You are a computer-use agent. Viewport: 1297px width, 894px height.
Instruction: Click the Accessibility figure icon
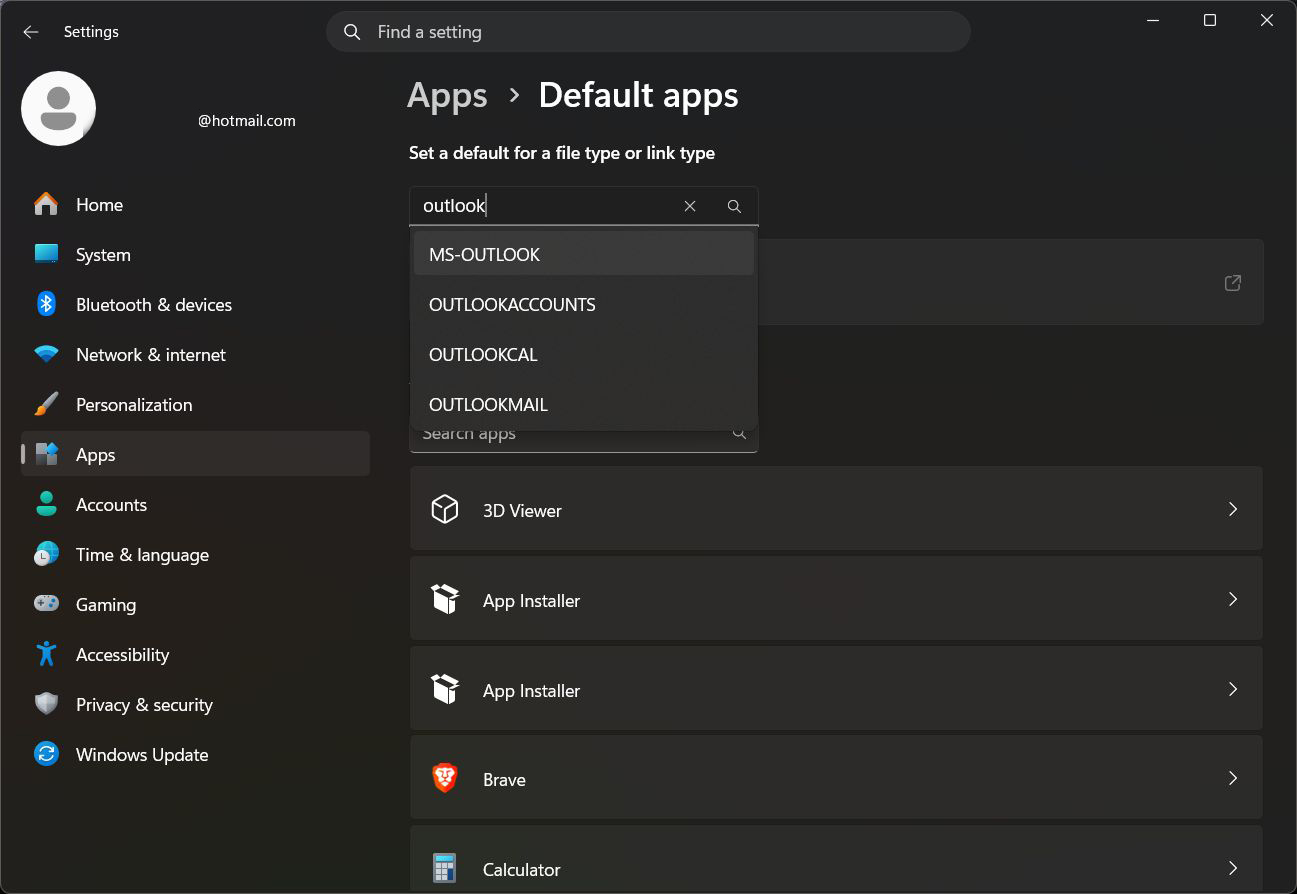tap(46, 654)
